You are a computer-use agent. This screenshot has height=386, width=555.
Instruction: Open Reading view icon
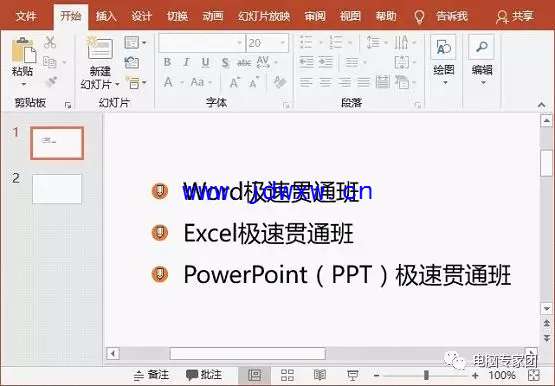click(320, 375)
